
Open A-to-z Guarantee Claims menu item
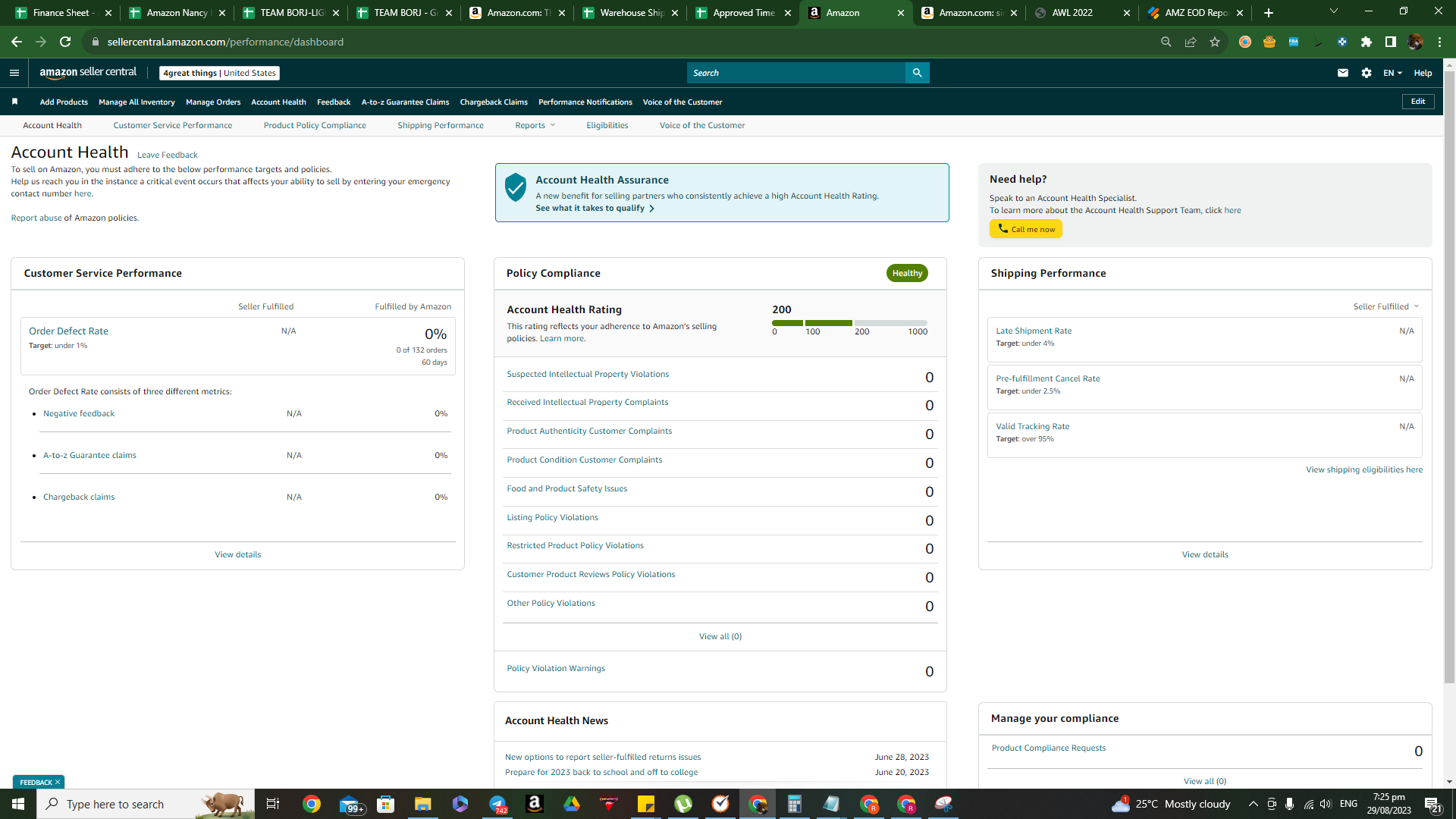[405, 102]
